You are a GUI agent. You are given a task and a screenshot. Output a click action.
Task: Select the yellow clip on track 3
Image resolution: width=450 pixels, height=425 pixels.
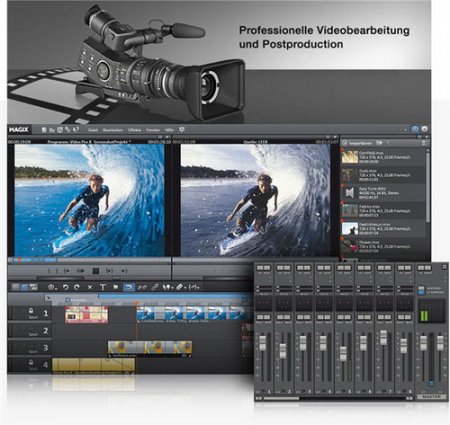click(x=150, y=348)
